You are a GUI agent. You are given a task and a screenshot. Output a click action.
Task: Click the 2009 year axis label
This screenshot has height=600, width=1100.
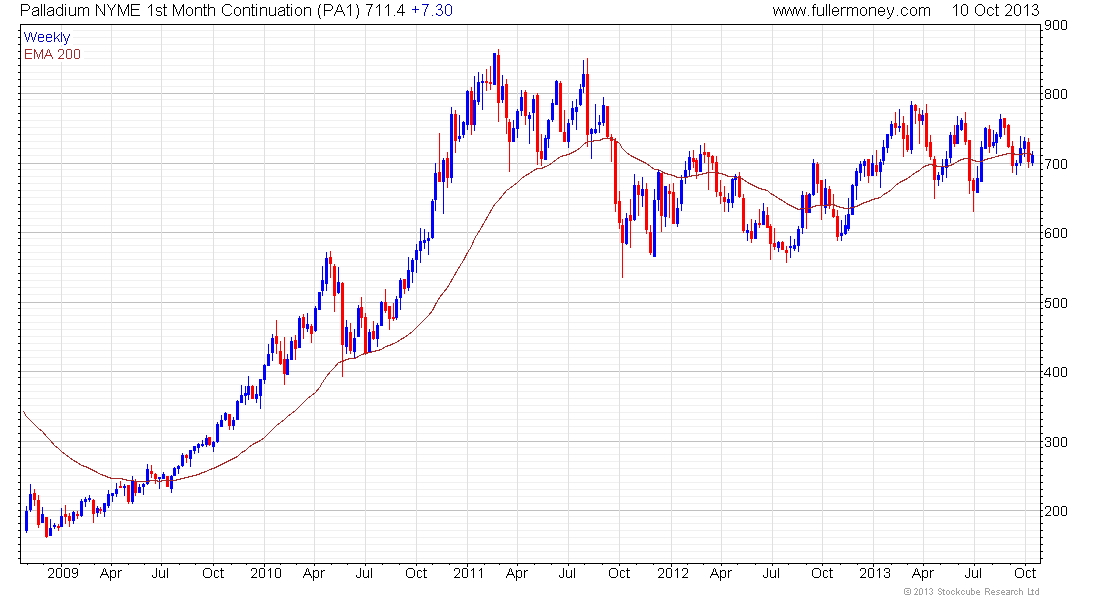(62, 573)
